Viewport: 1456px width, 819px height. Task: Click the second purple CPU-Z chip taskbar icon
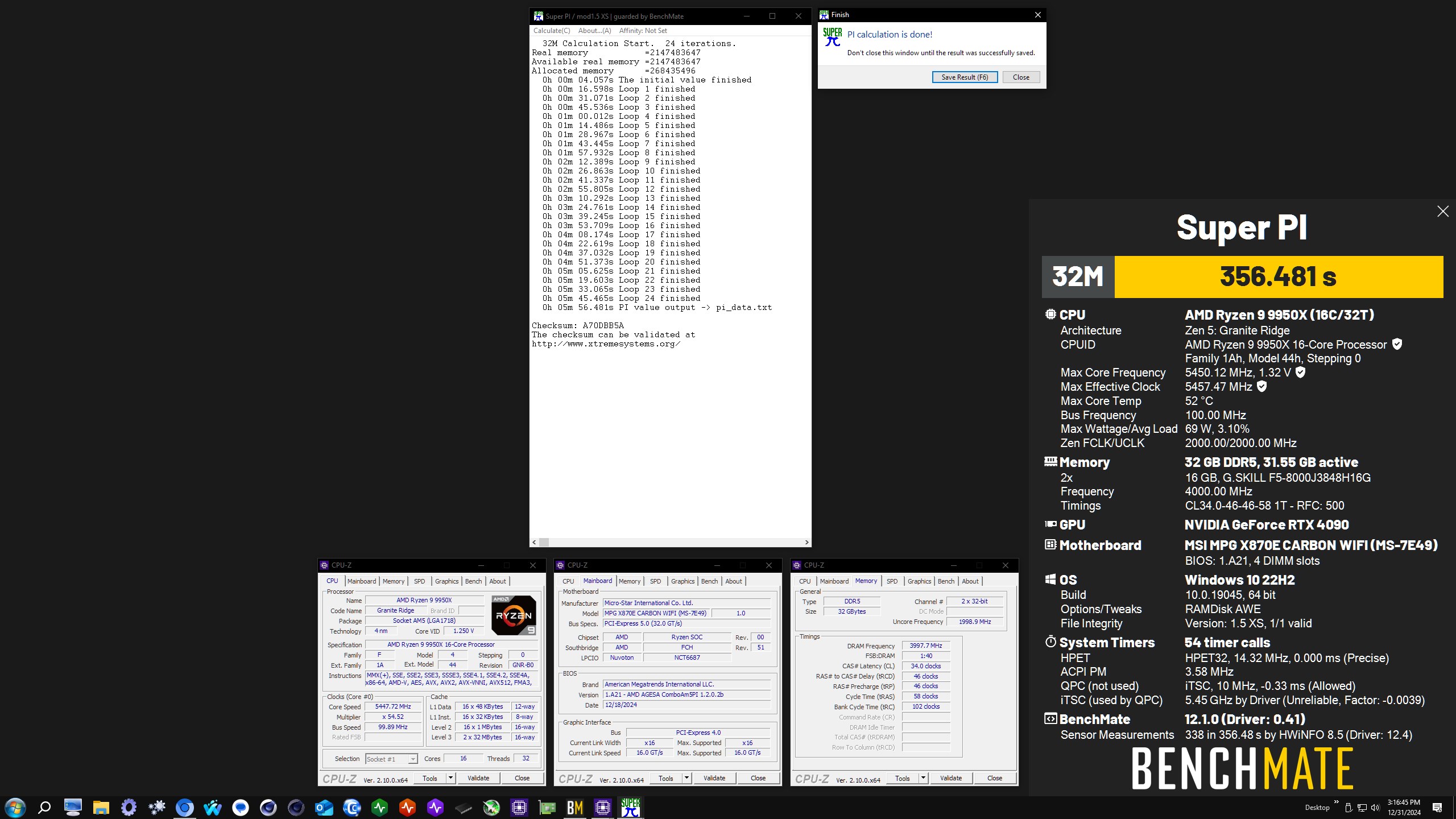pyautogui.click(x=603, y=807)
